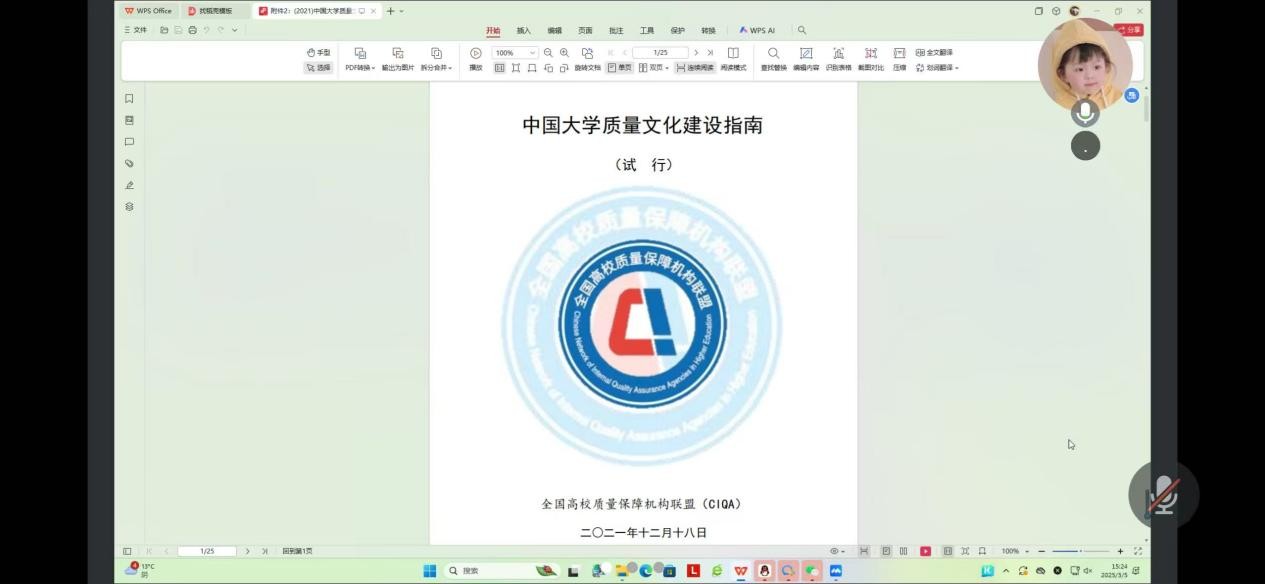Click the Edit Content (编辑内容) tool
1265x584 pixels.
(806, 54)
